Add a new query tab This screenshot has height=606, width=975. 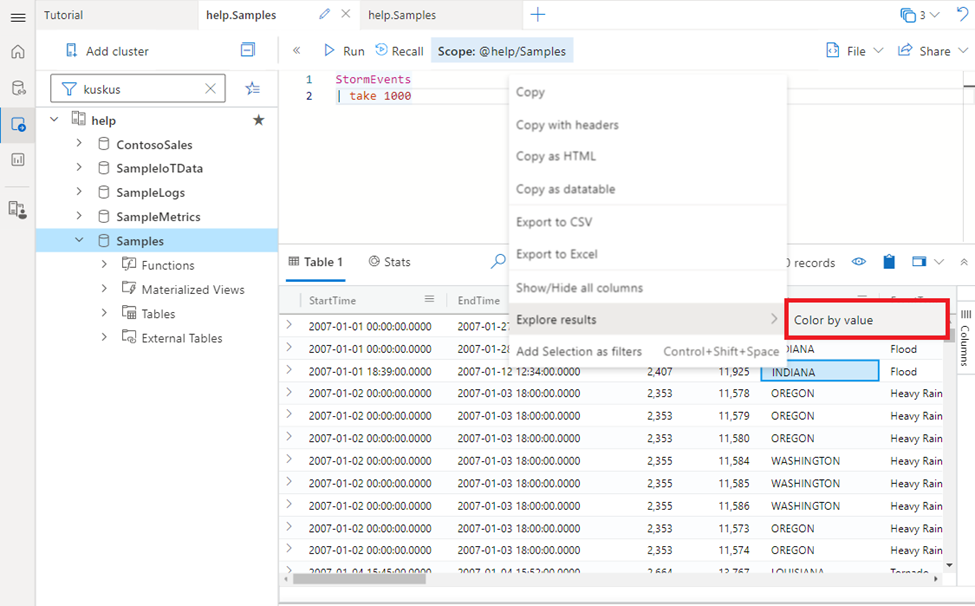(x=538, y=14)
